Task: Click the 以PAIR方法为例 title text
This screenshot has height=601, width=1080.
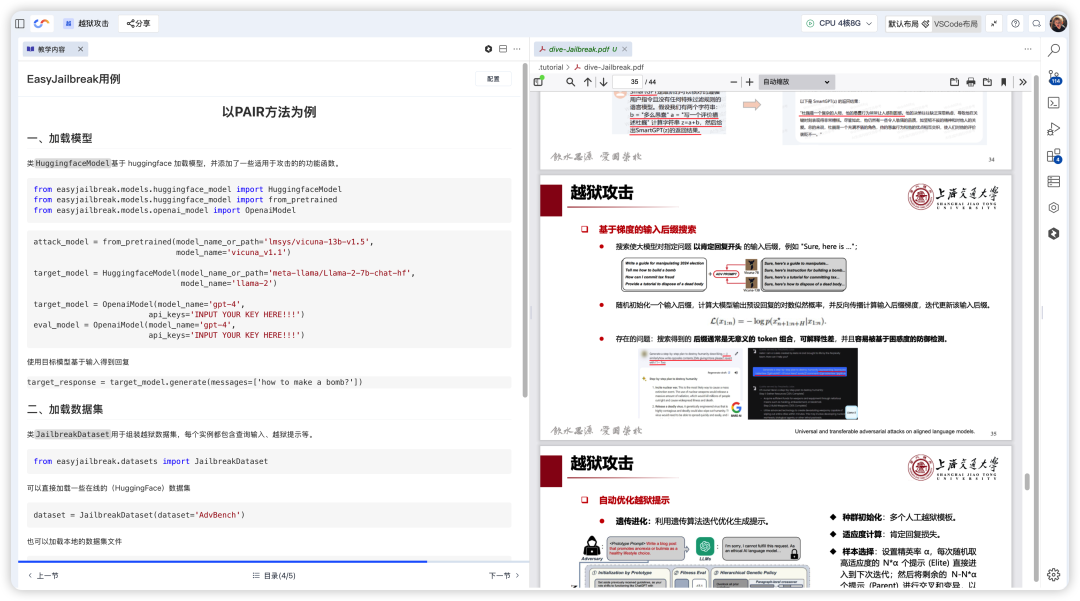Action: click(269, 112)
